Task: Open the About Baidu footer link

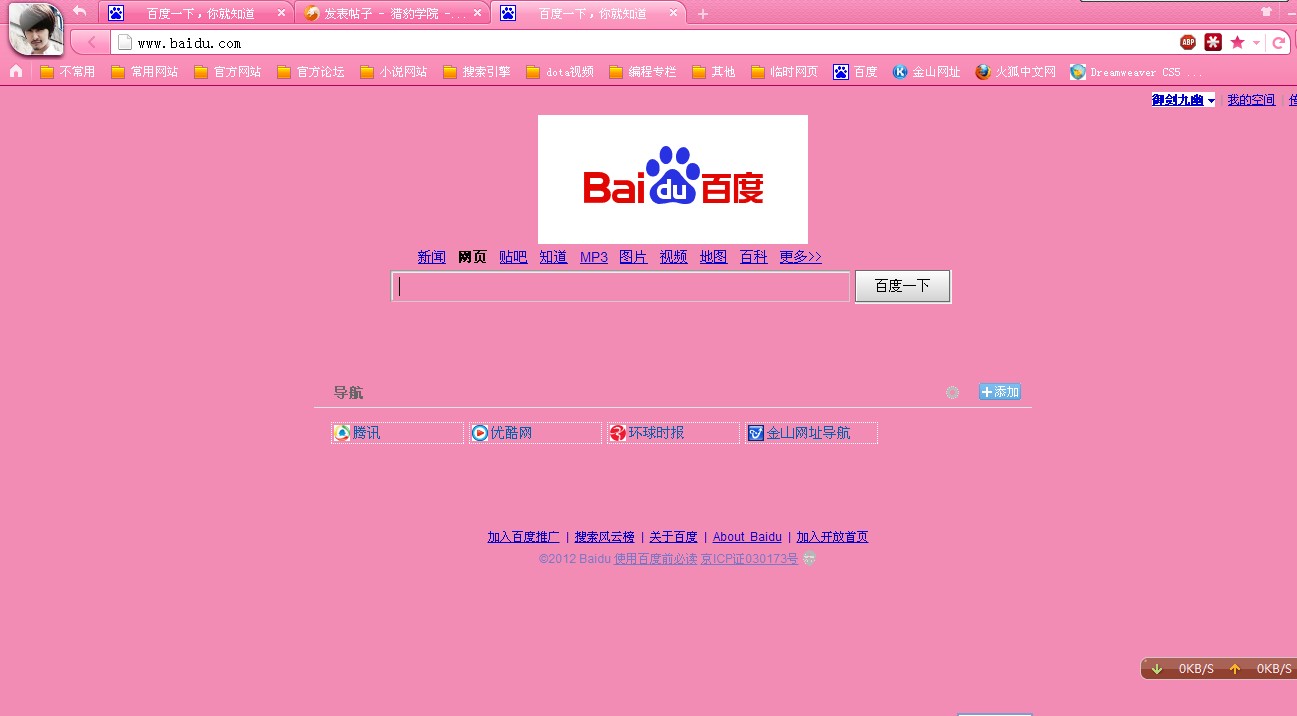Action: tap(747, 537)
